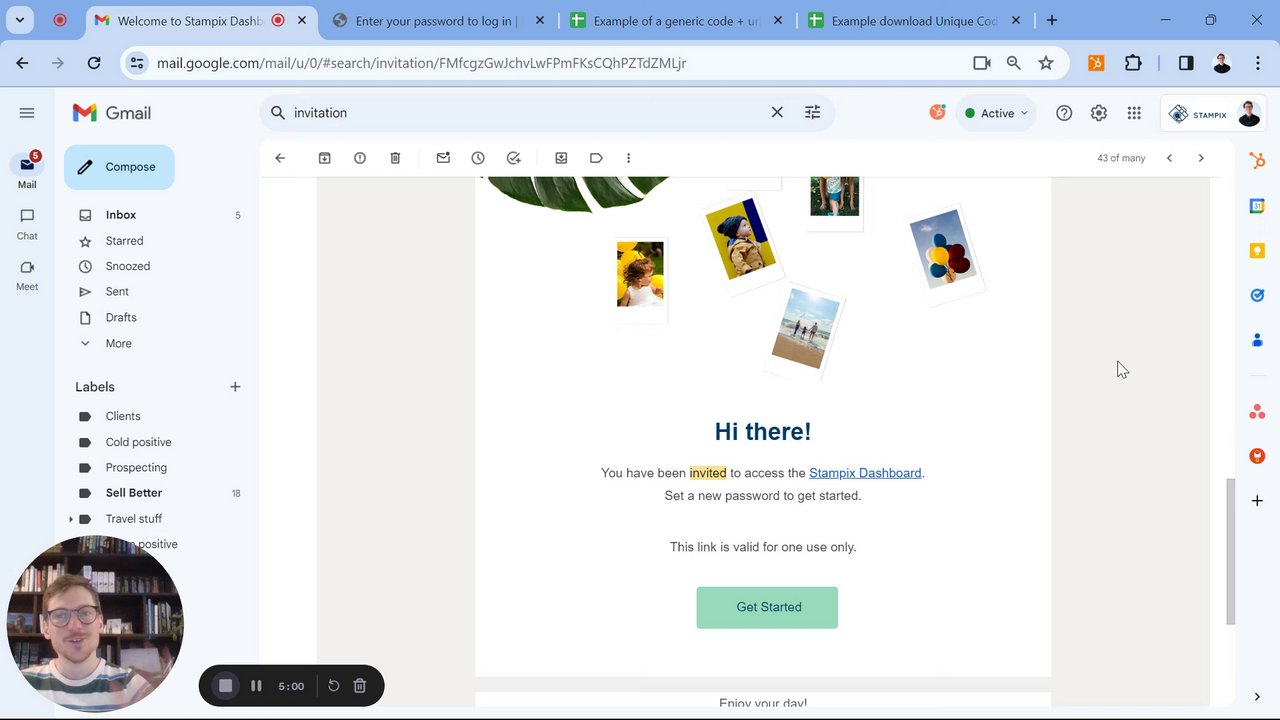
Task: Report this email as spam
Action: click(360, 158)
